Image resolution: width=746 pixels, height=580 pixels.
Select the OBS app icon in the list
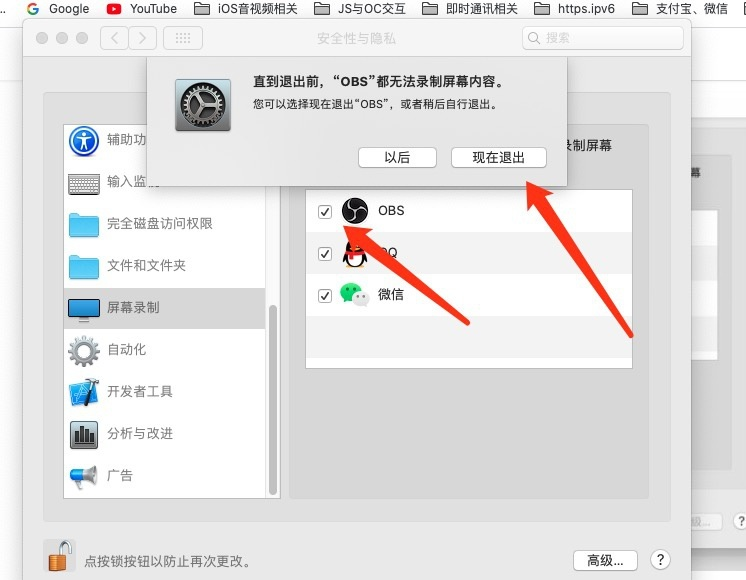tap(355, 211)
